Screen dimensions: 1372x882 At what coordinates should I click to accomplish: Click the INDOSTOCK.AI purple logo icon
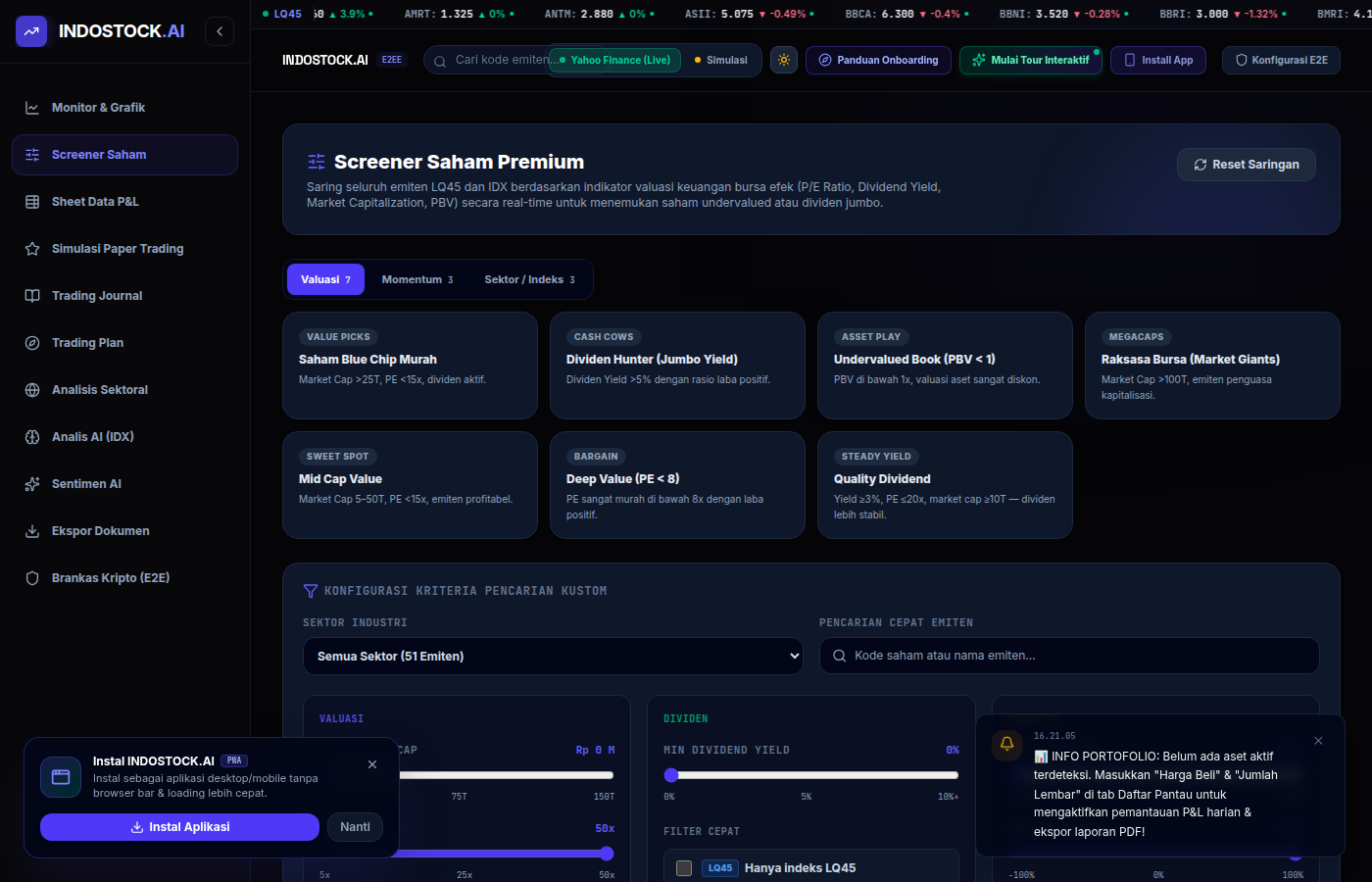(31, 31)
